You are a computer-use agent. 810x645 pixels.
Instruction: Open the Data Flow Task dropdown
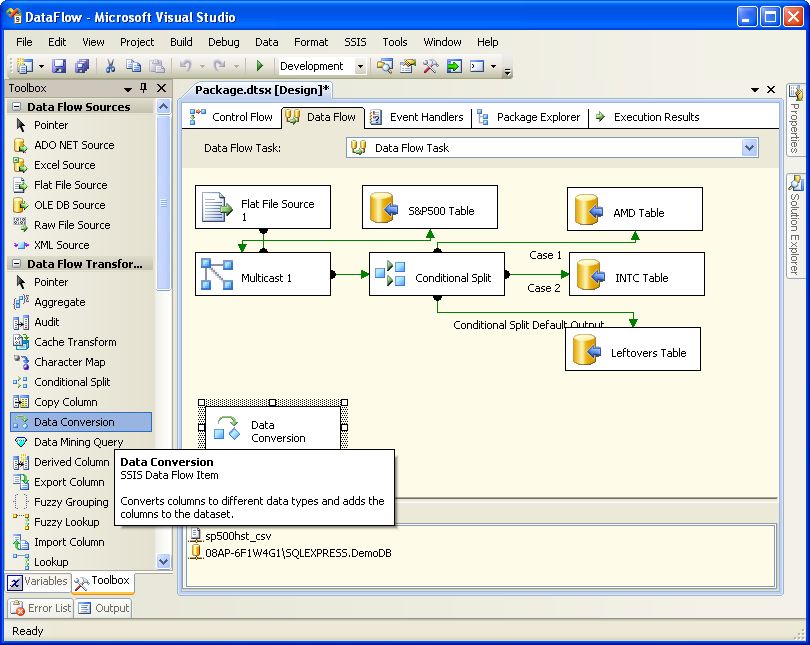click(750, 148)
